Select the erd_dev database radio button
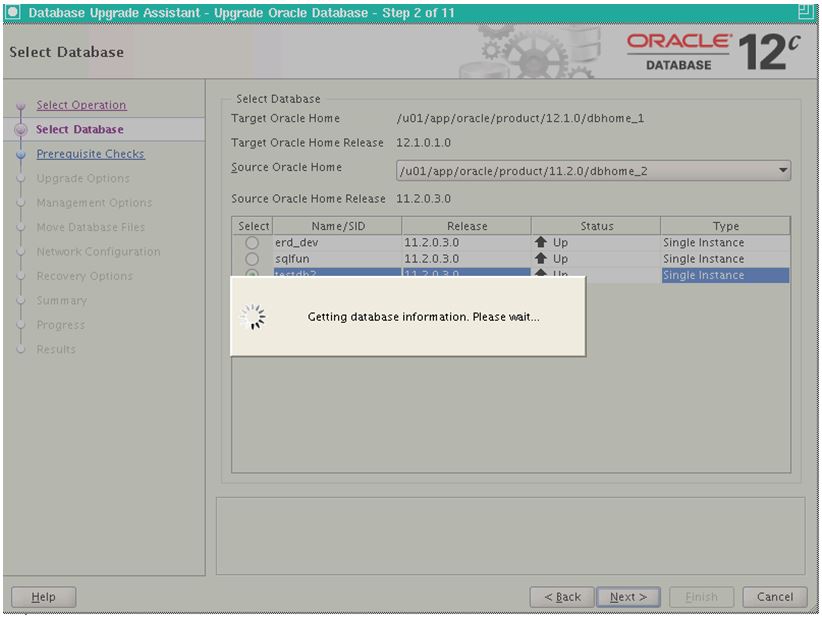The height and width of the screenshot is (618, 822). coord(252,243)
